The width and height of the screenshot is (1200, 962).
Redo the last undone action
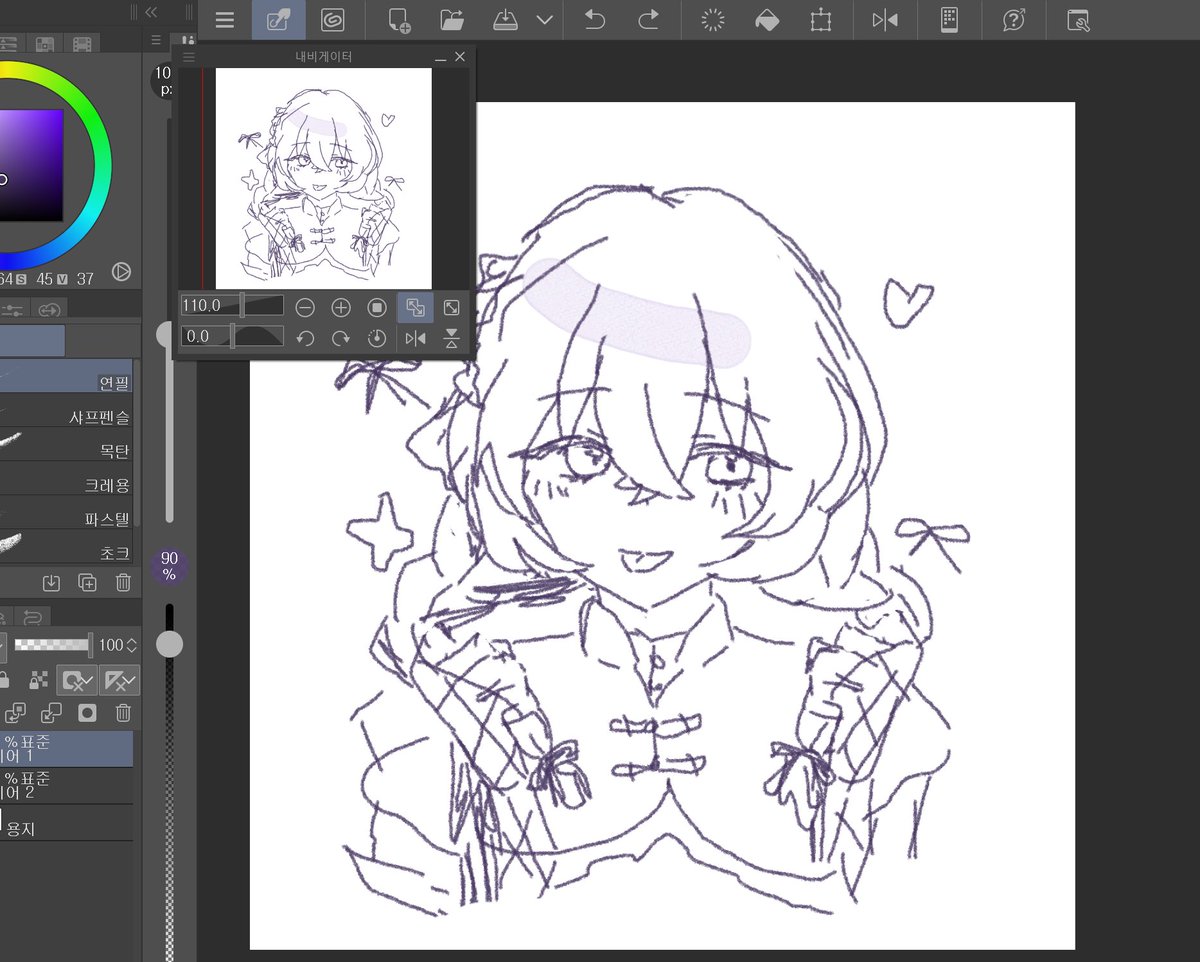(648, 20)
